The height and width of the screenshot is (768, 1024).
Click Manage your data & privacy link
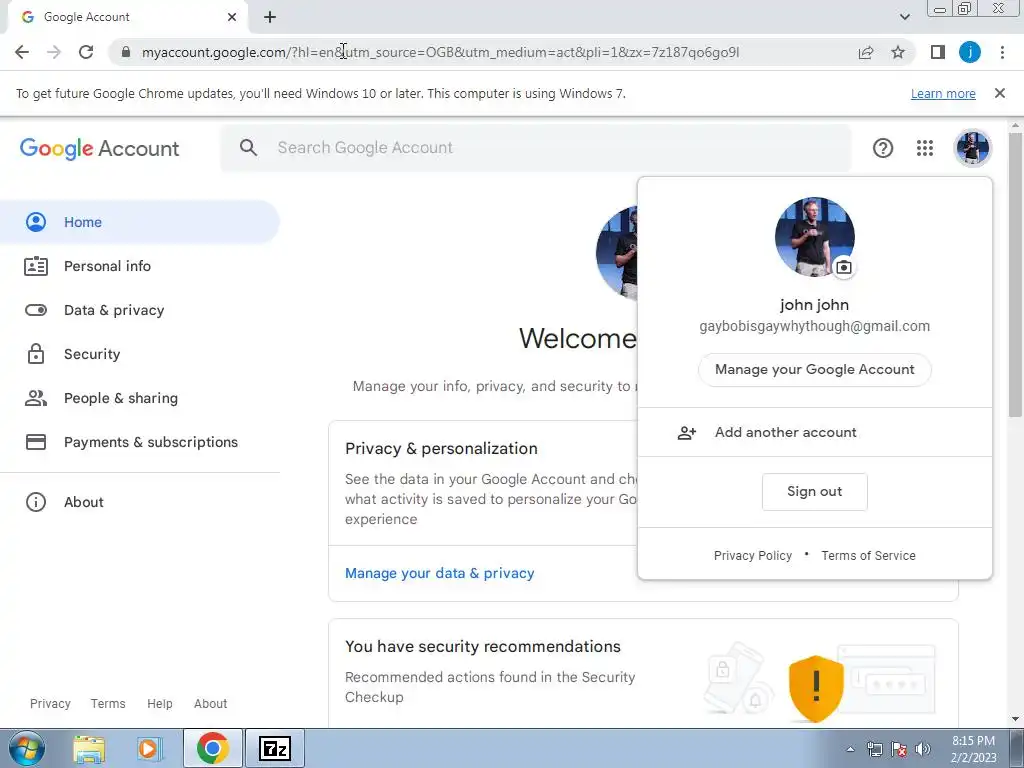click(440, 573)
